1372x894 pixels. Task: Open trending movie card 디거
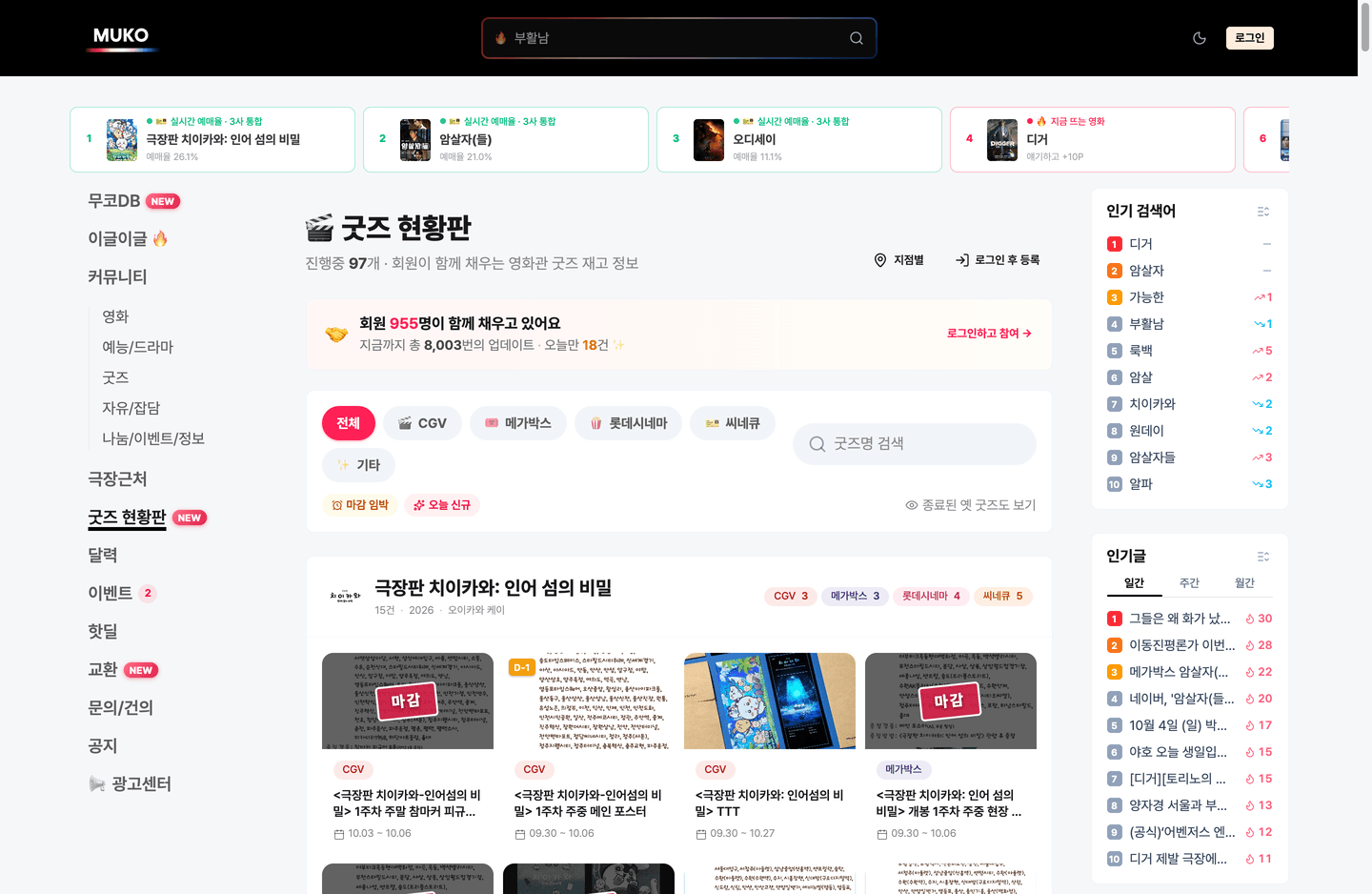click(1093, 139)
